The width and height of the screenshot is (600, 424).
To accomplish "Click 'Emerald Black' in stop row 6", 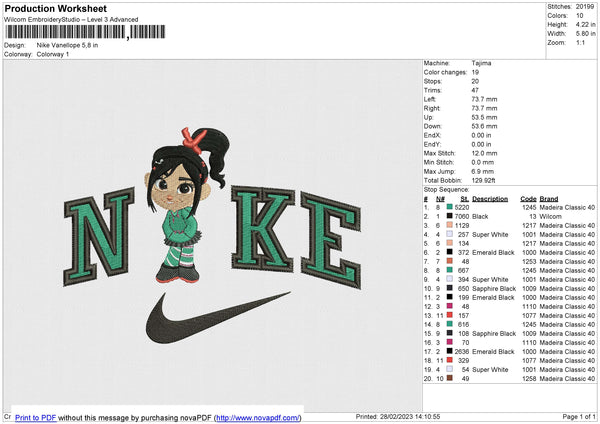I will click(x=493, y=252).
